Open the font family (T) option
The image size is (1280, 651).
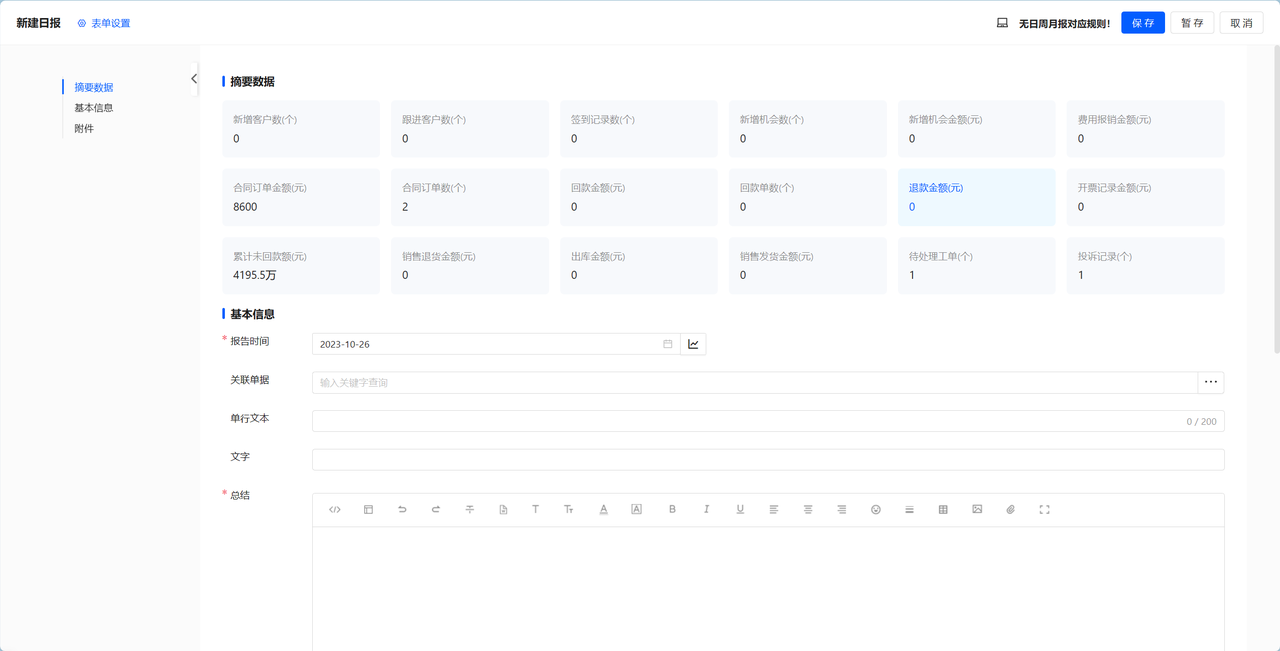tap(536, 510)
